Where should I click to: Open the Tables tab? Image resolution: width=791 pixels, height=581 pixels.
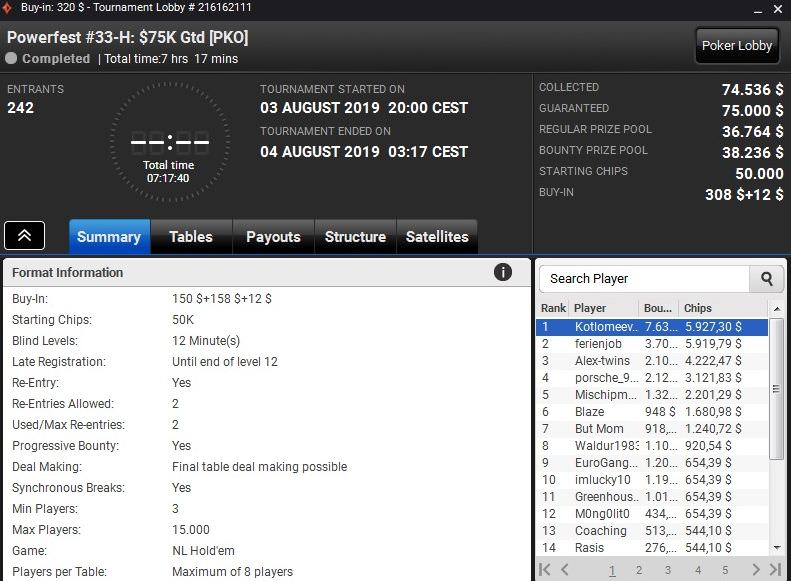pos(191,237)
